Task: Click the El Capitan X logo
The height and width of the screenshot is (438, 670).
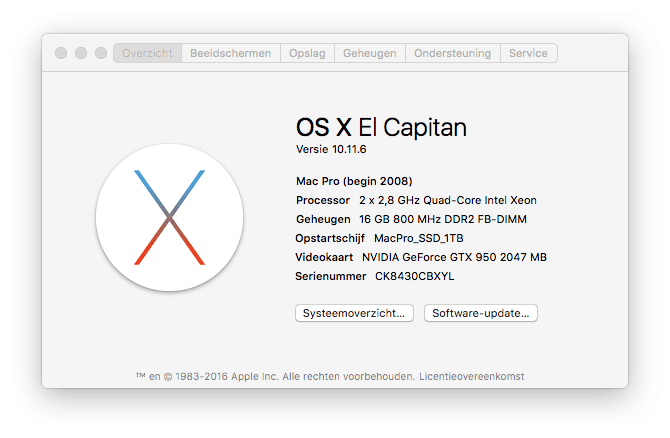Action: point(170,218)
